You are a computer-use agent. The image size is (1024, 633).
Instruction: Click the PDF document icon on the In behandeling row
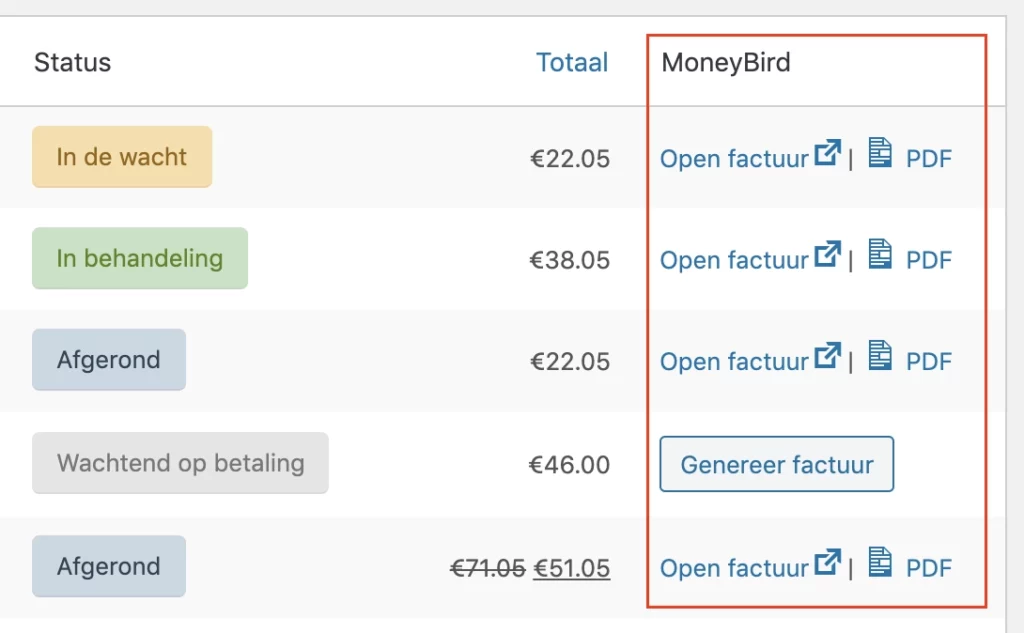[x=879, y=256]
